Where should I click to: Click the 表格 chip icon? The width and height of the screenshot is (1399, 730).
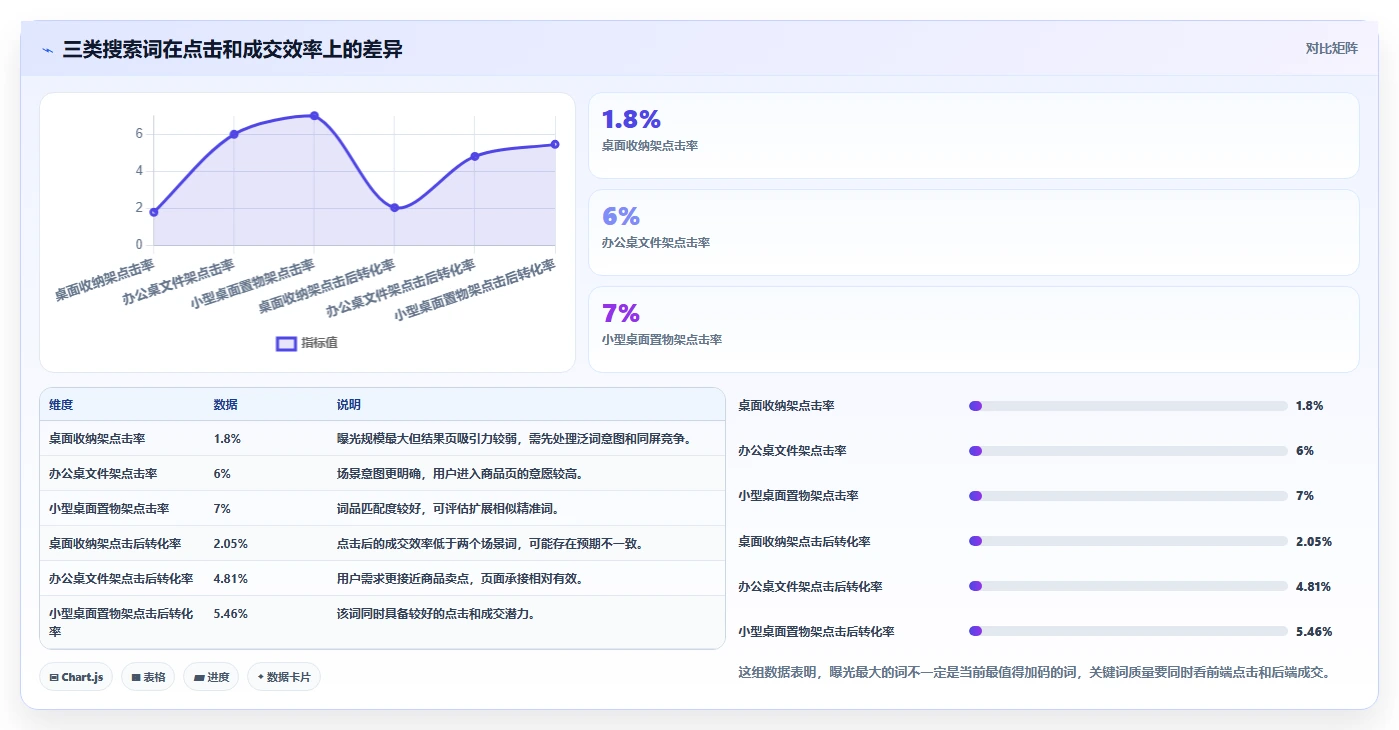pyautogui.click(x=136, y=677)
